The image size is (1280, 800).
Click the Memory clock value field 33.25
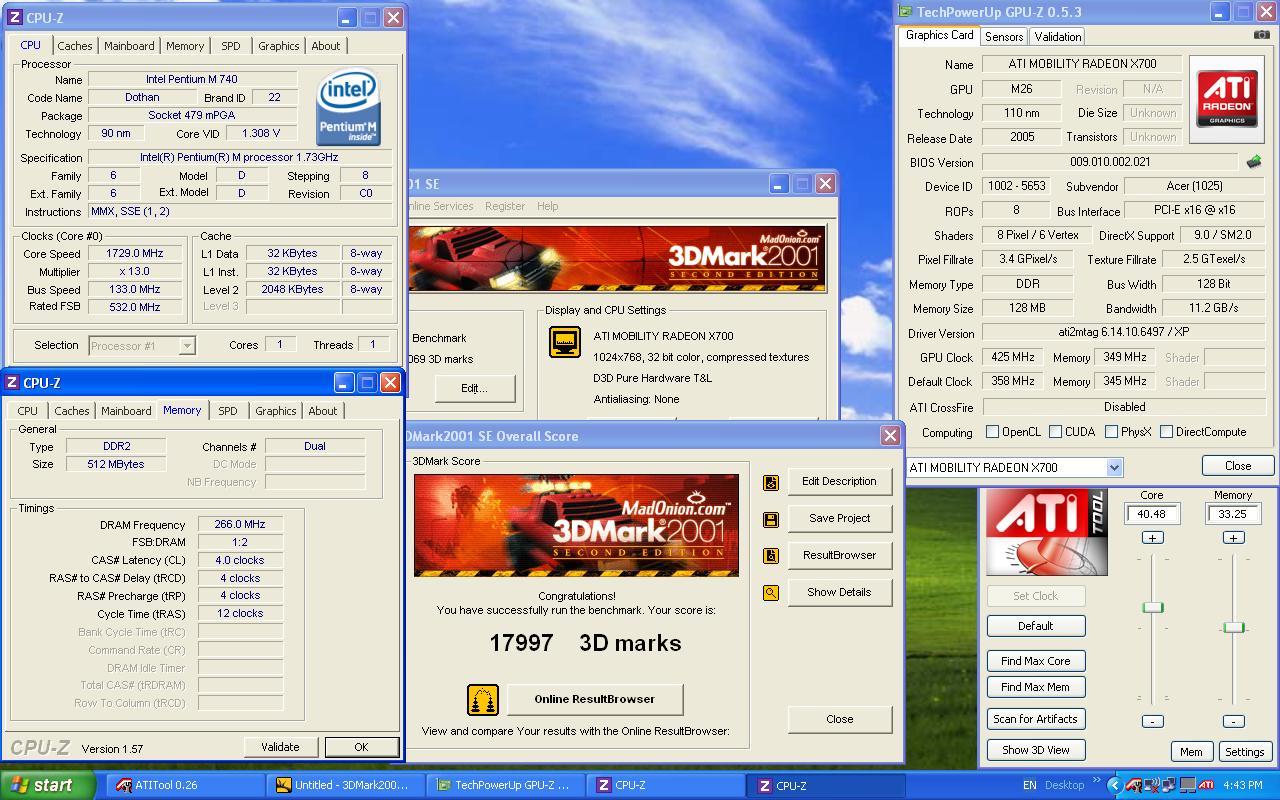pyautogui.click(x=1233, y=514)
